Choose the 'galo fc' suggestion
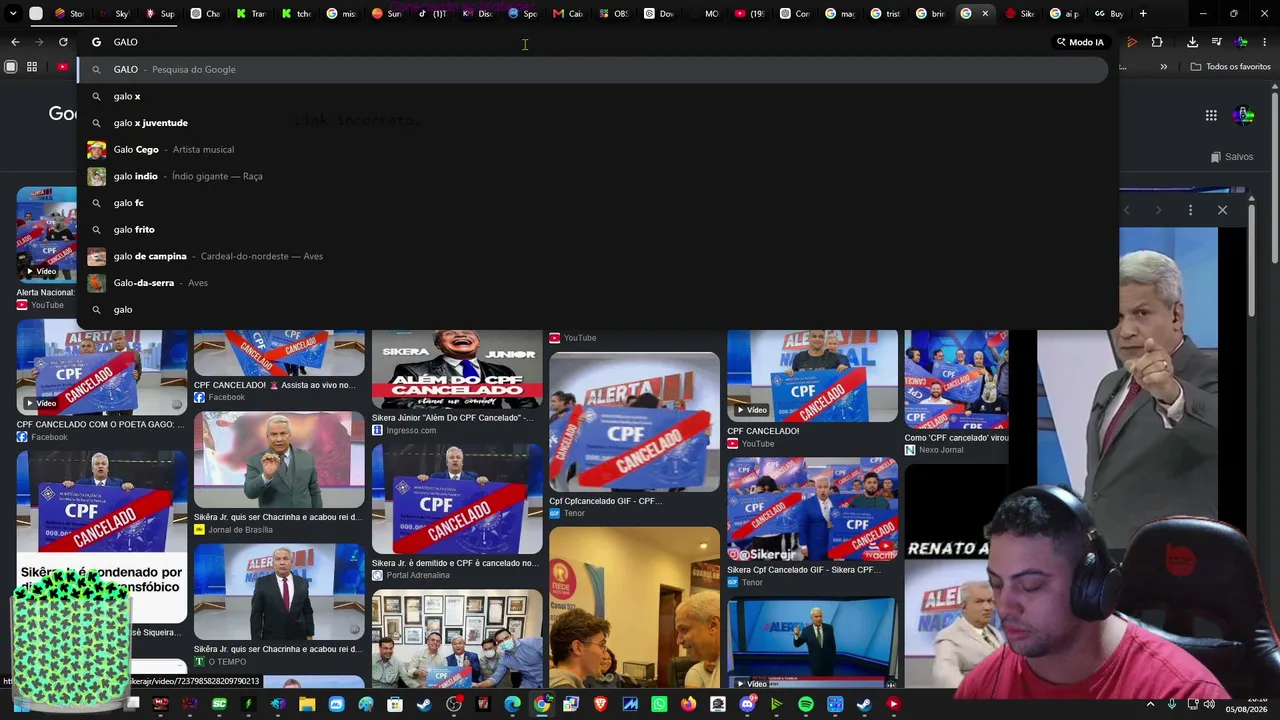Viewport: 1280px width, 720px height. tap(594, 203)
